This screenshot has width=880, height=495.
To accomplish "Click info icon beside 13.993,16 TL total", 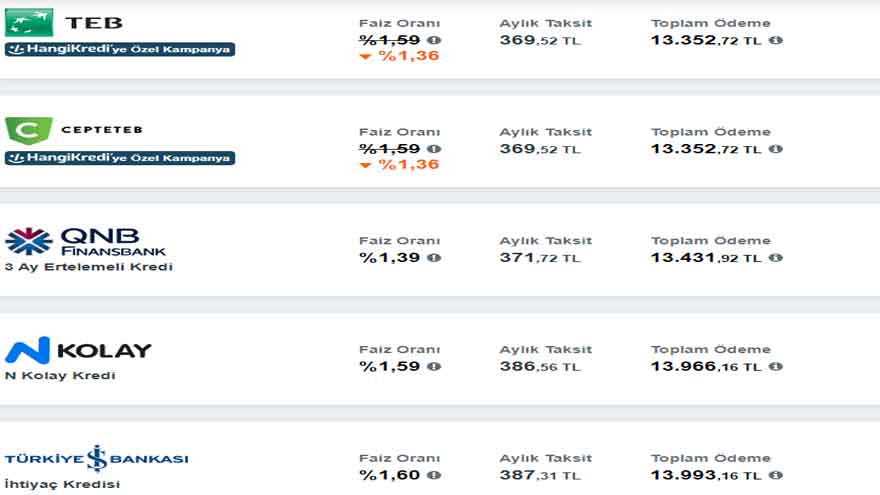I will (x=776, y=475).
